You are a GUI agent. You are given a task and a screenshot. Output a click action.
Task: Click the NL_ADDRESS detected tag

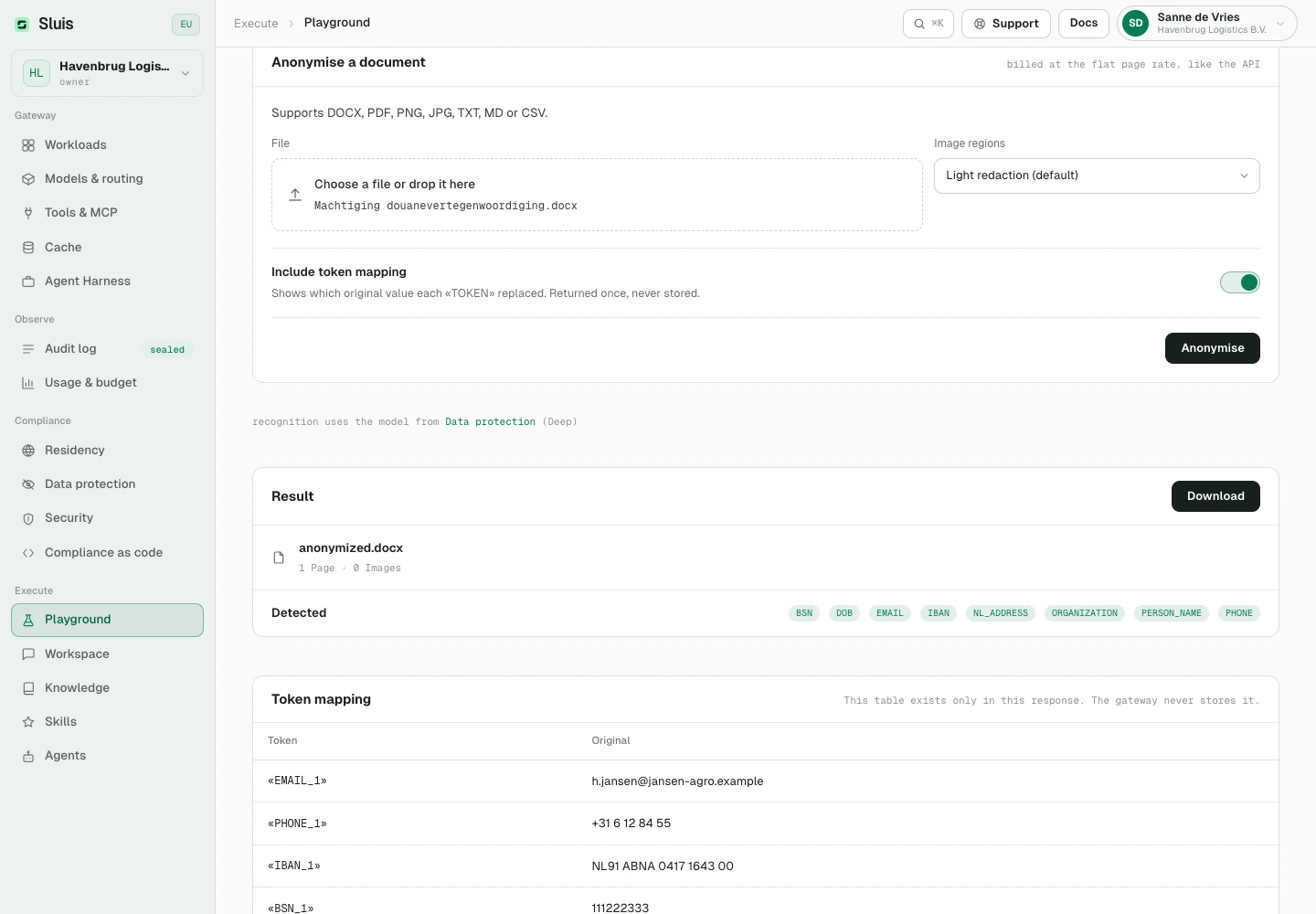point(1001,613)
